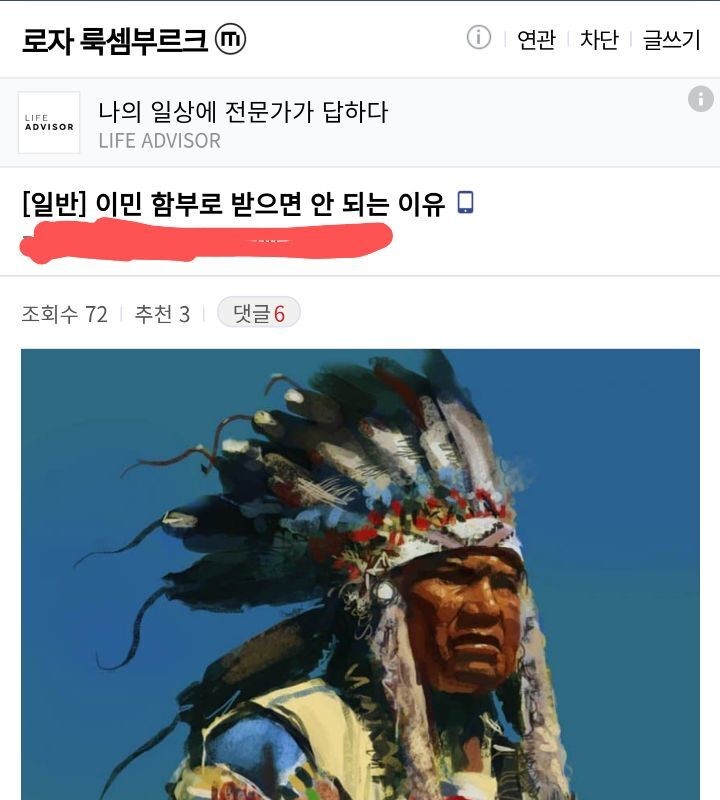Jump to comments via 댓글 6 button
The width and height of the screenshot is (720, 800).
point(259,312)
